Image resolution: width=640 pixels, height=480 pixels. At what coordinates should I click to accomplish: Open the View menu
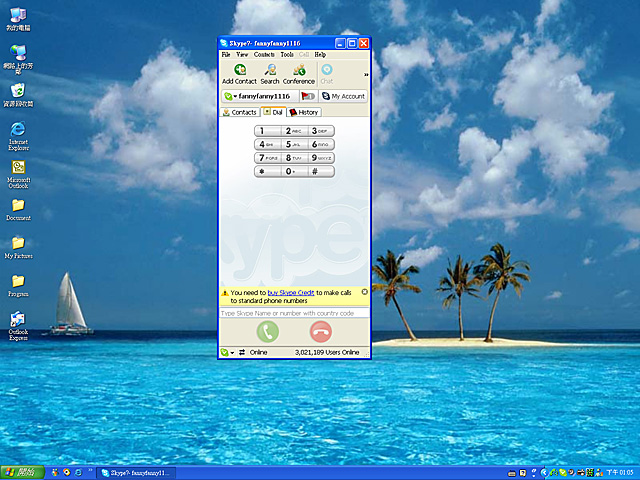click(x=242, y=55)
